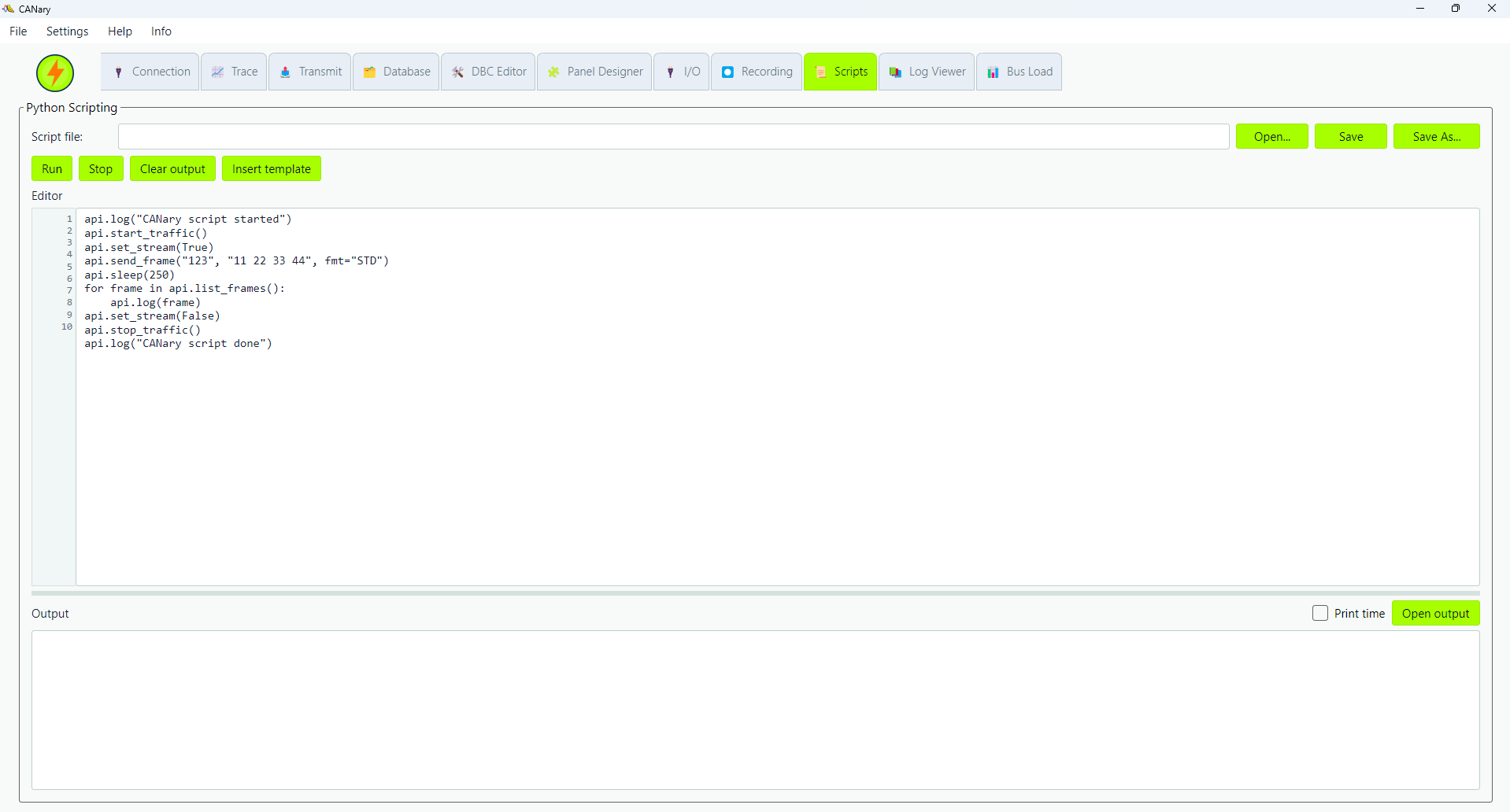Image resolution: width=1510 pixels, height=812 pixels.
Task: Click the Transmit tab upload icon
Action: (286, 72)
